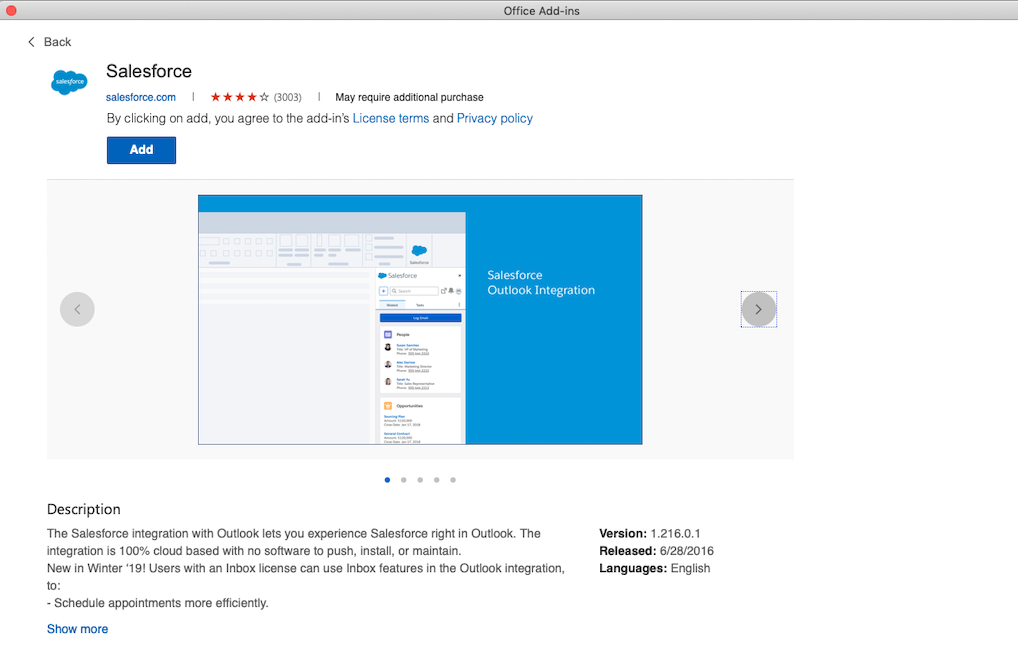Click '- Schedule appointments more efficiently.' line
This screenshot has height=657, width=1018.
coord(158,602)
